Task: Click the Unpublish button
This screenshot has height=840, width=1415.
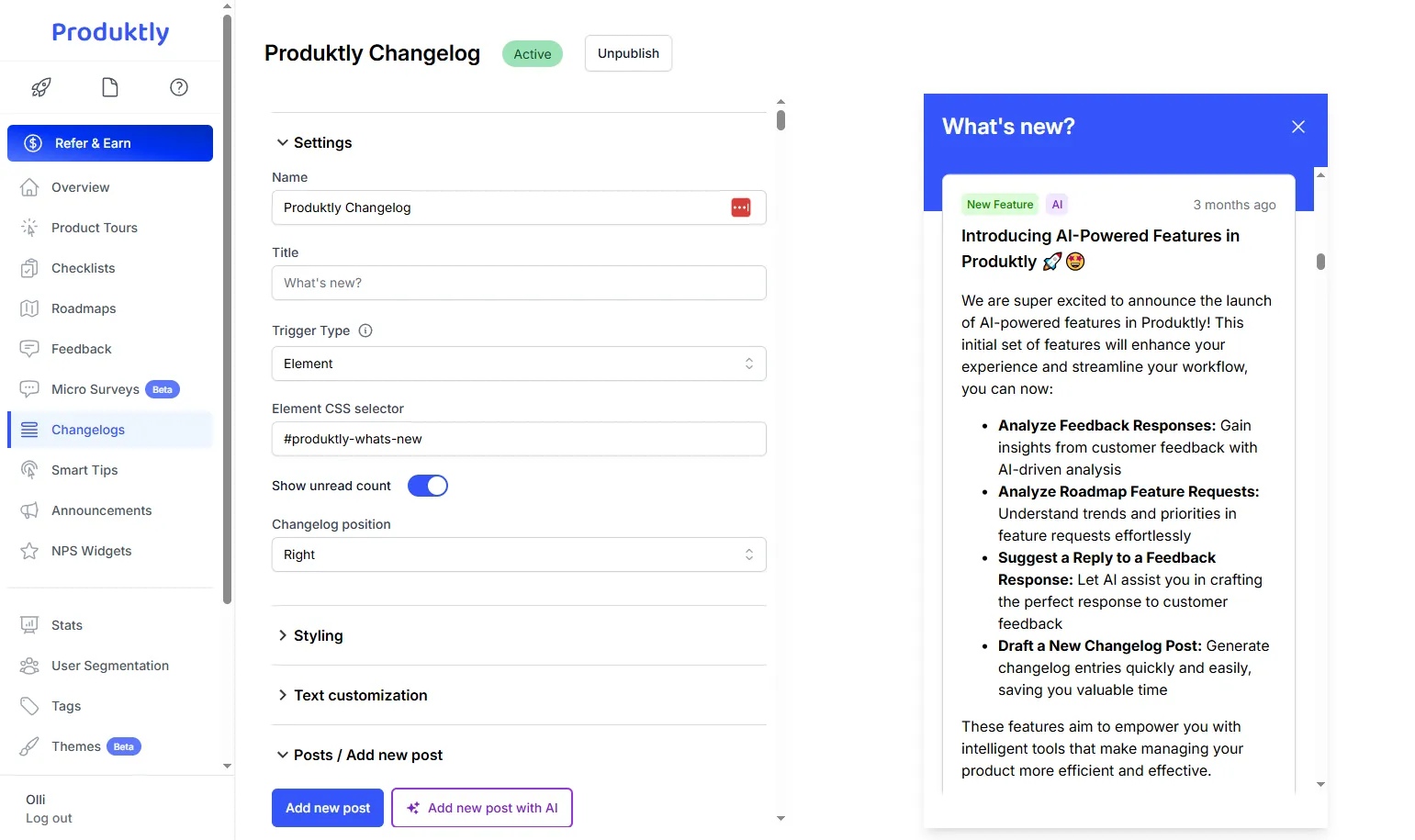Action: coord(628,53)
